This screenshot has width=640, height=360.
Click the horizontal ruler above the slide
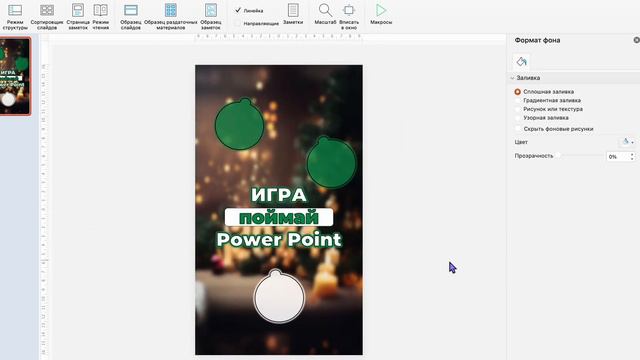pos(279,37)
